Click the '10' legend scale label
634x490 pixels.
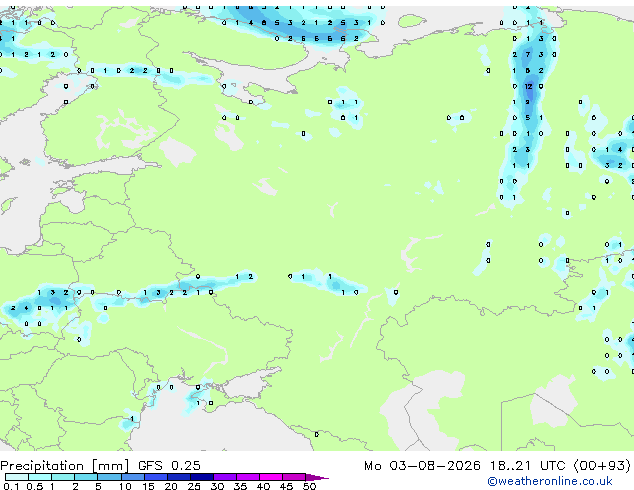(125, 486)
